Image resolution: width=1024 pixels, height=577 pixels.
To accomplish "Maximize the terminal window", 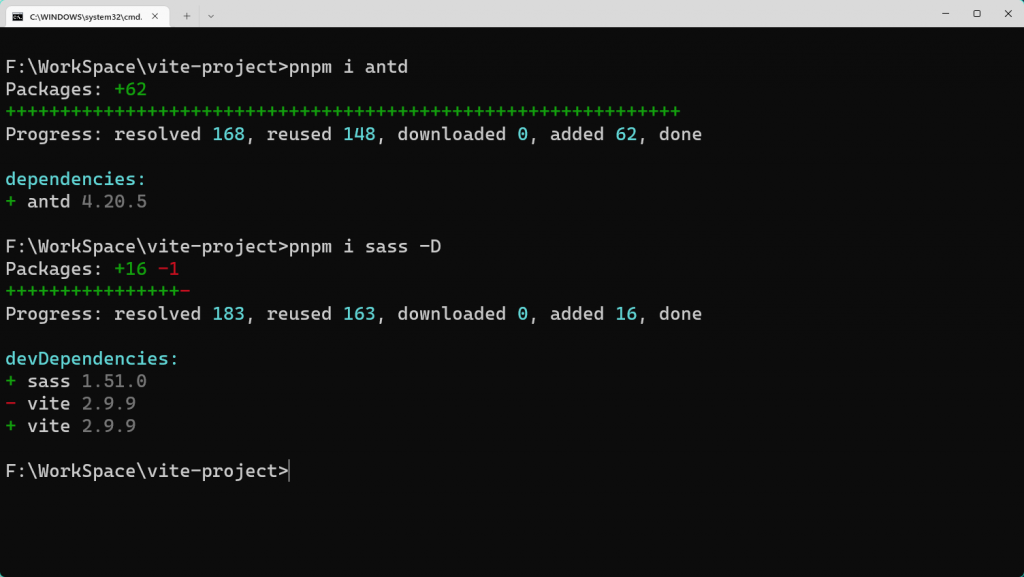I will click(x=977, y=14).
